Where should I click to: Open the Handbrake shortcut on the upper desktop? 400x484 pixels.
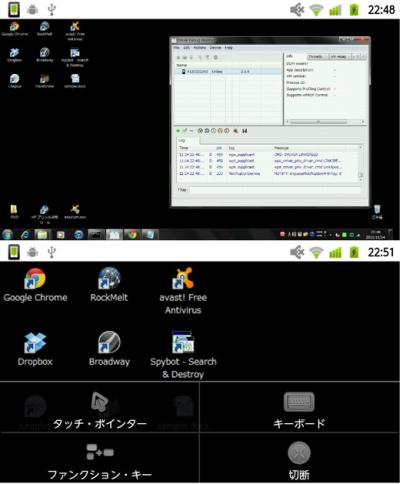tap(45, 81)
